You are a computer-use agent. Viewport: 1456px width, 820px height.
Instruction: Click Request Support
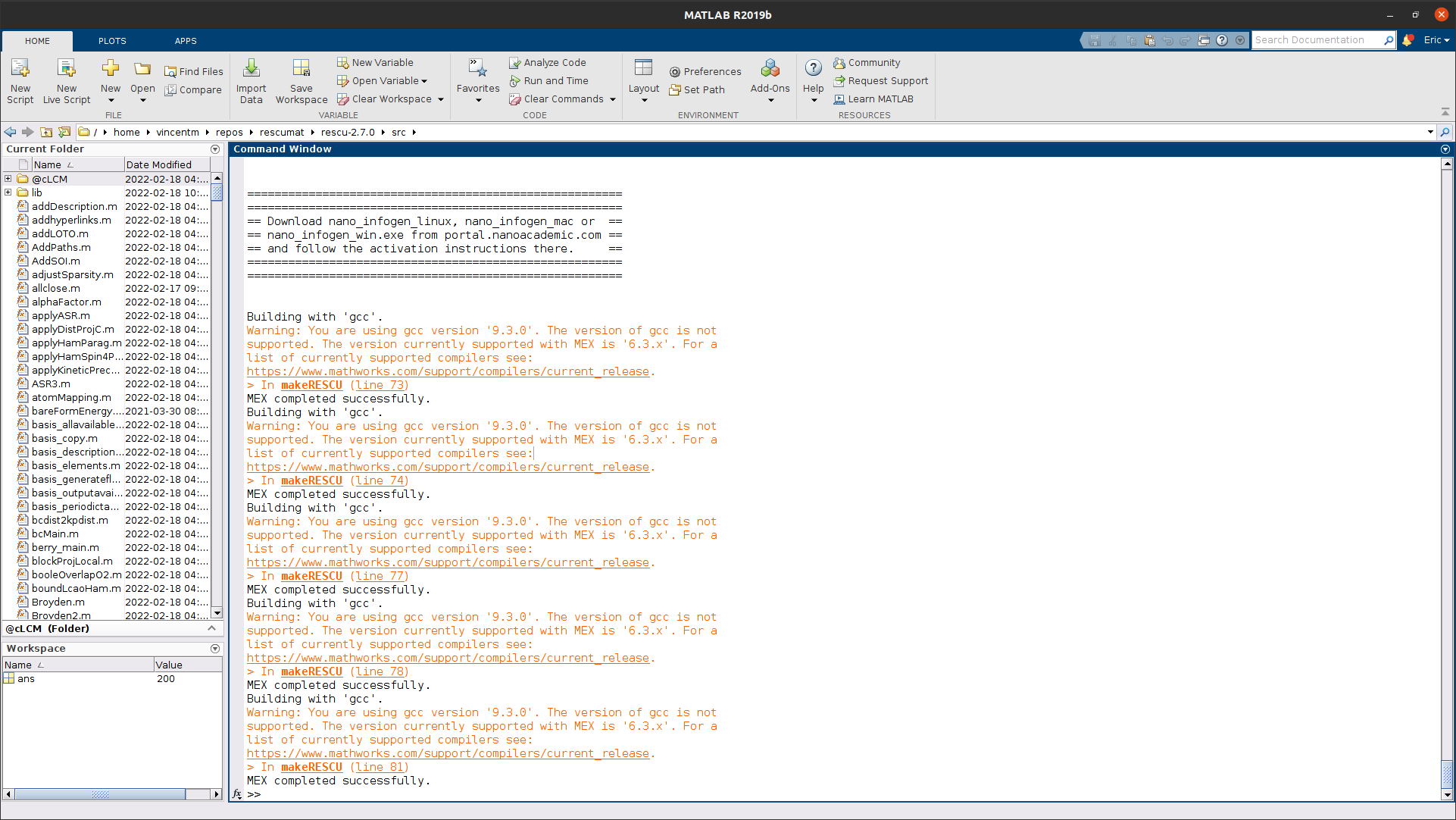coord(880,80)
